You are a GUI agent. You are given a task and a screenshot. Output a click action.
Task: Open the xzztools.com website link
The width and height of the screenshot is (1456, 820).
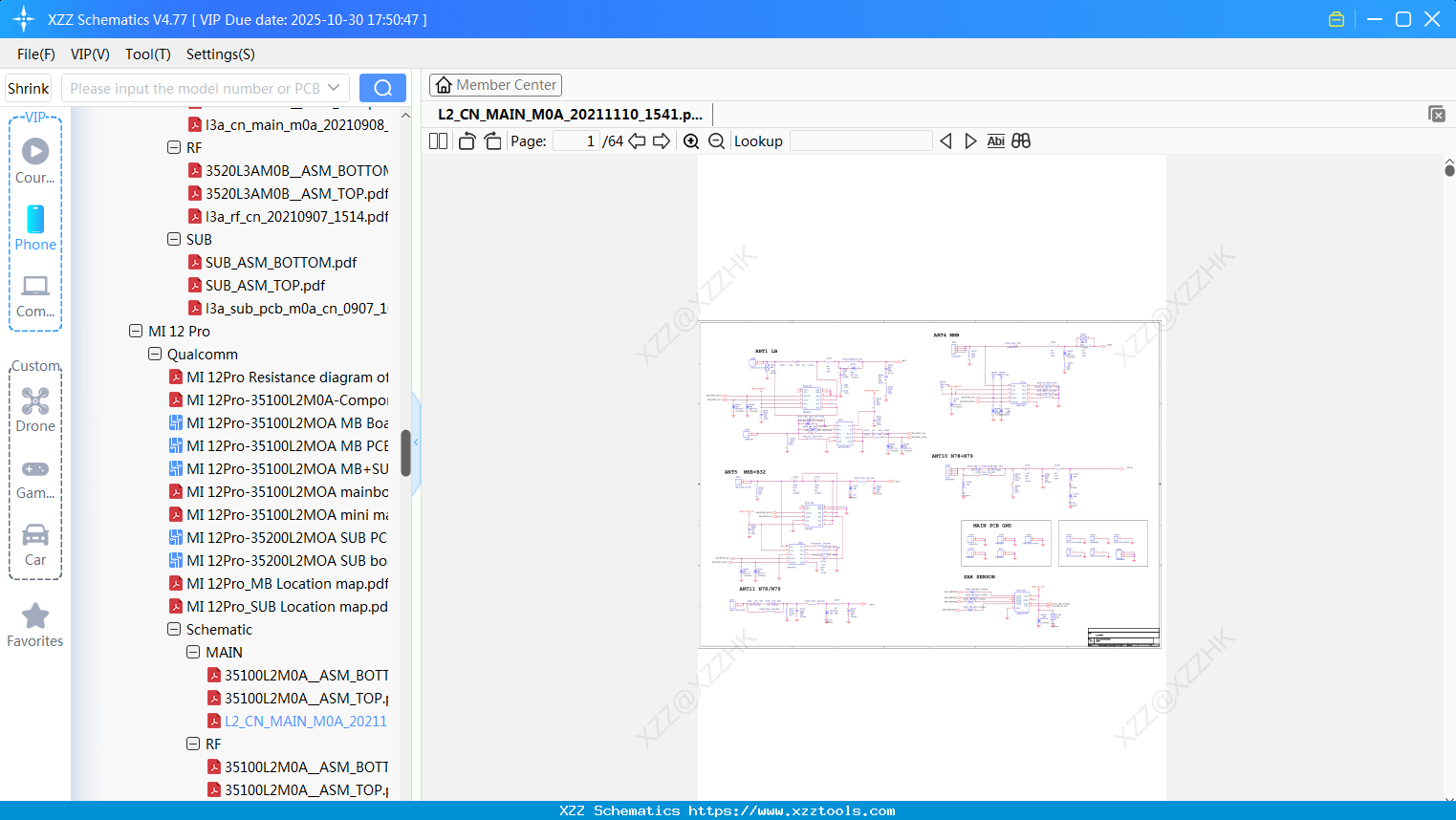pos(792,810)
